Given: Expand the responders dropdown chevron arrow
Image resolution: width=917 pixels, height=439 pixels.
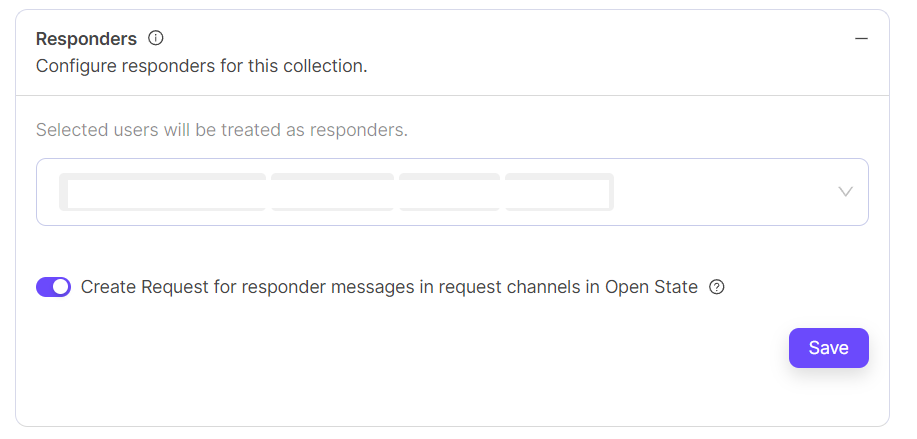Looking at the screenshot, I should tap(845, 192).
